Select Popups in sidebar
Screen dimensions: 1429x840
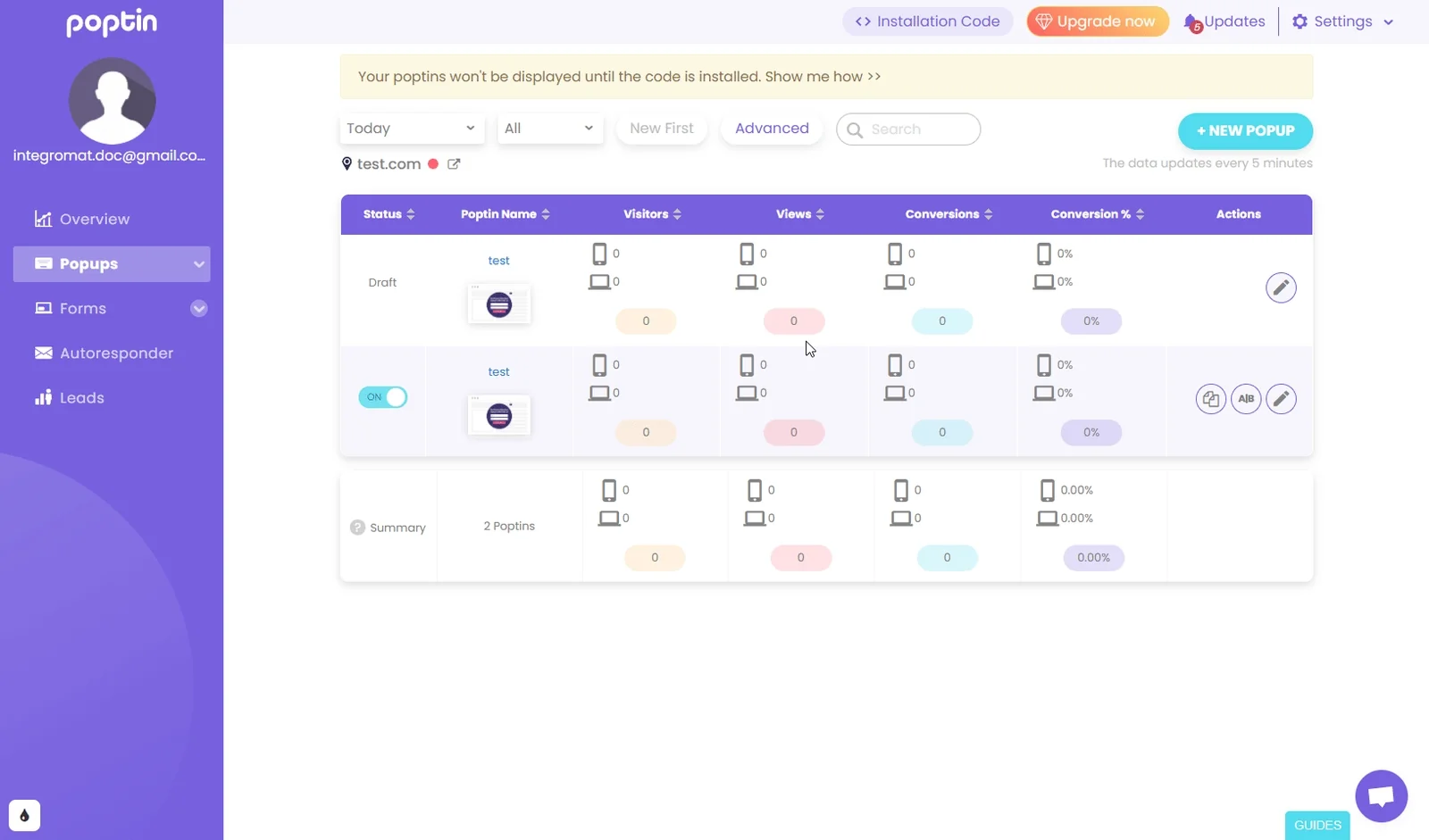point(112,264)
